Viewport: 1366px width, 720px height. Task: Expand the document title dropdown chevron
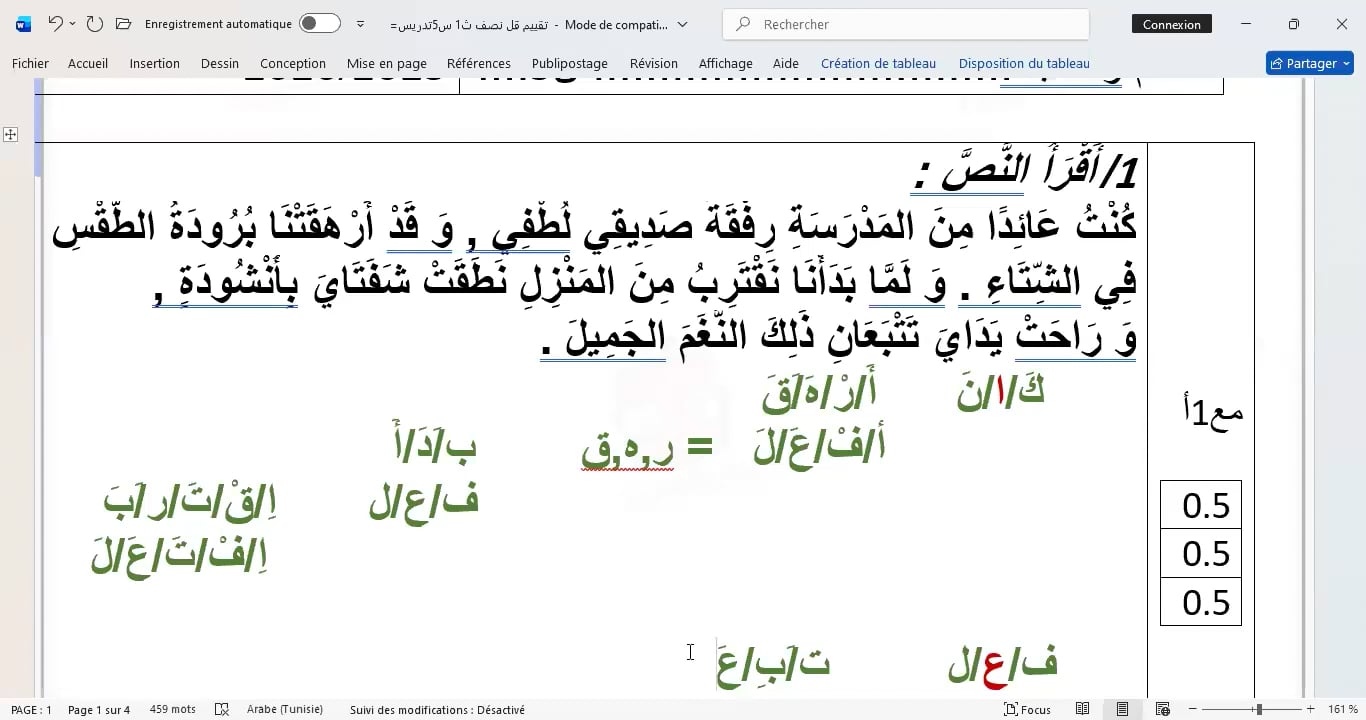tap(683, 24)
